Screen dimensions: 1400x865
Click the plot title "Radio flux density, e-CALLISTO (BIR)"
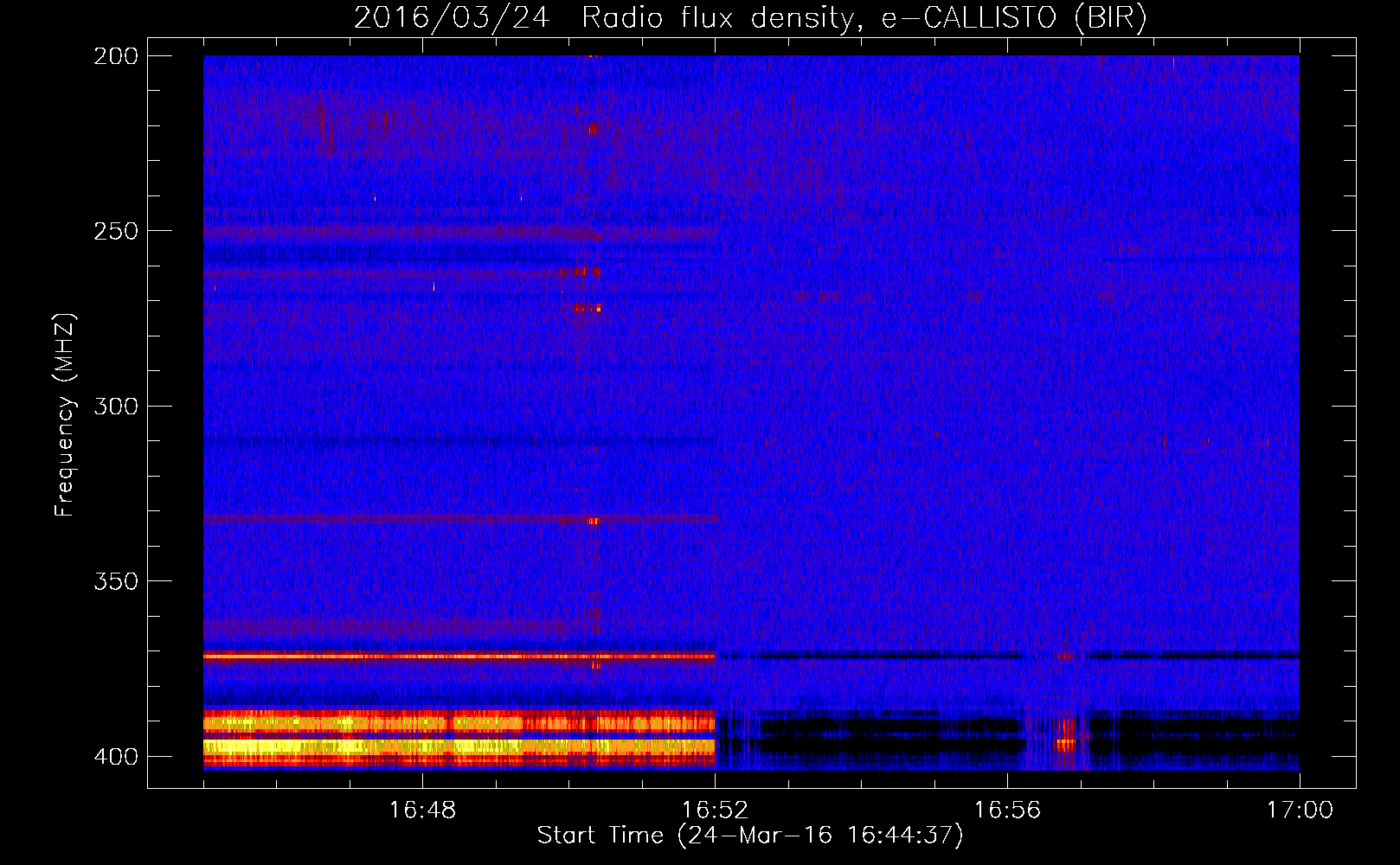coord(864,17)
